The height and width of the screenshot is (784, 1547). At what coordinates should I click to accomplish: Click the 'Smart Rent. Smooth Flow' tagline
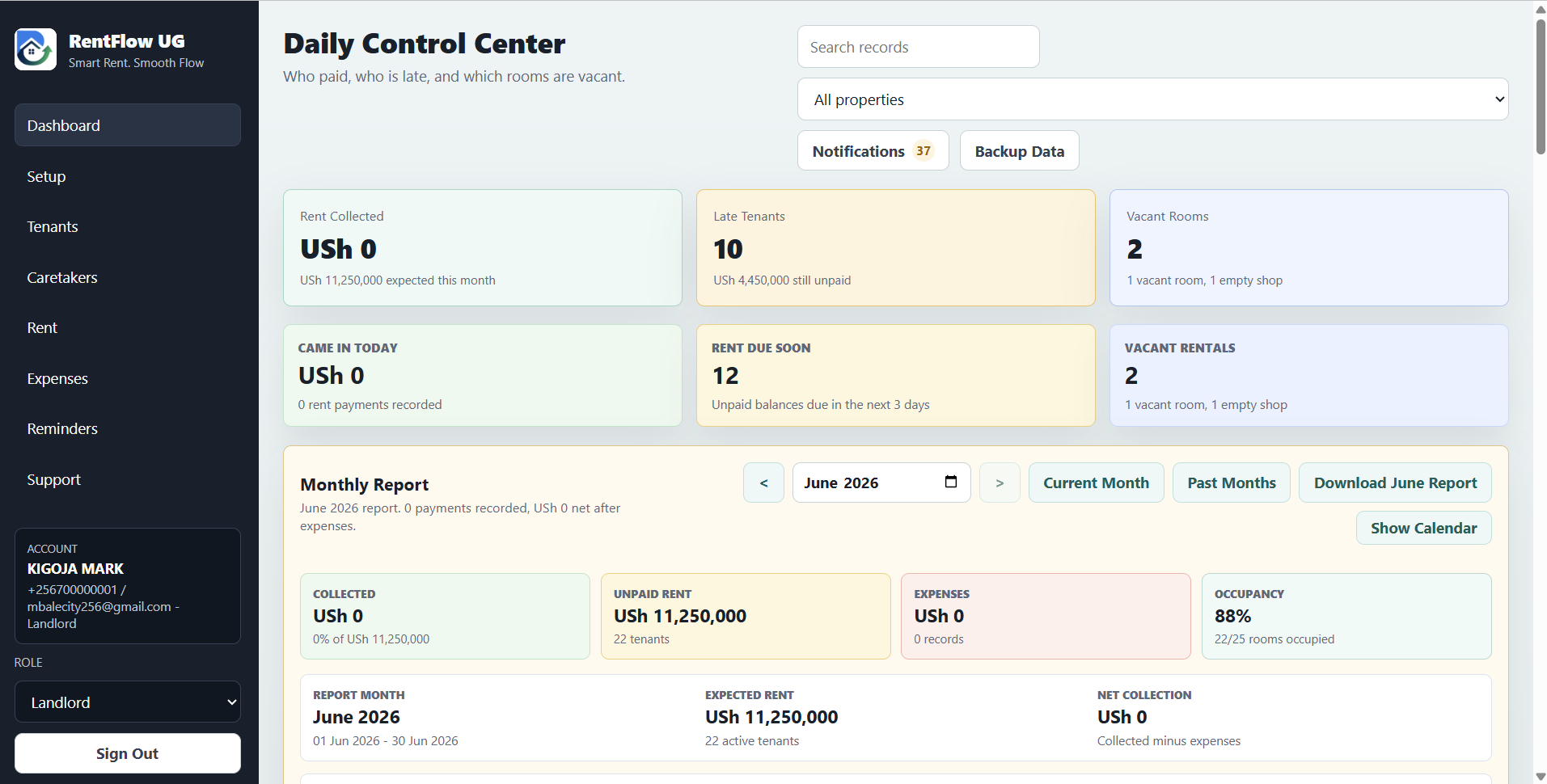[136, 62]
